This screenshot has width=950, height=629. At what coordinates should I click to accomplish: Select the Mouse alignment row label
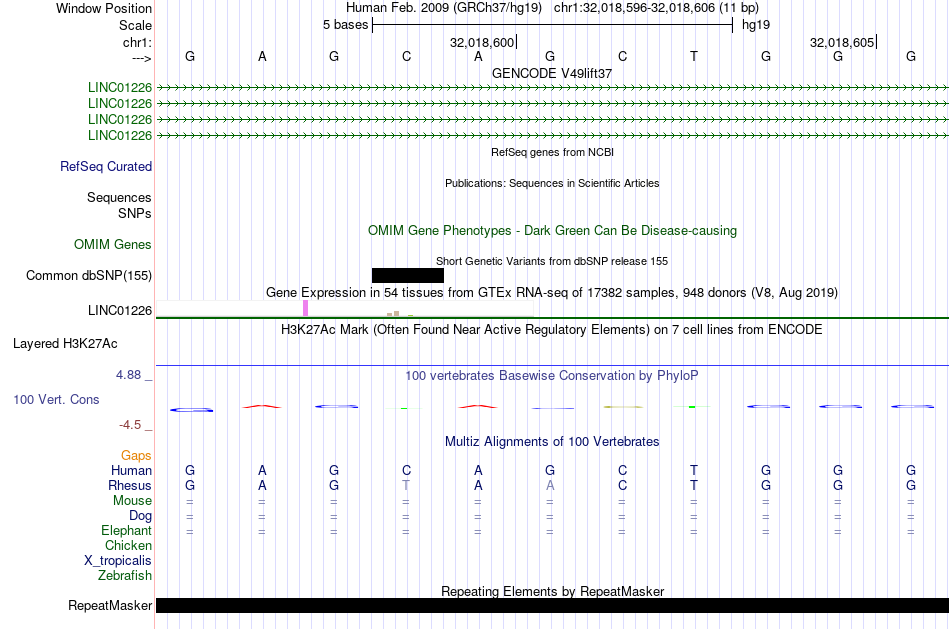tap(132, 501)
